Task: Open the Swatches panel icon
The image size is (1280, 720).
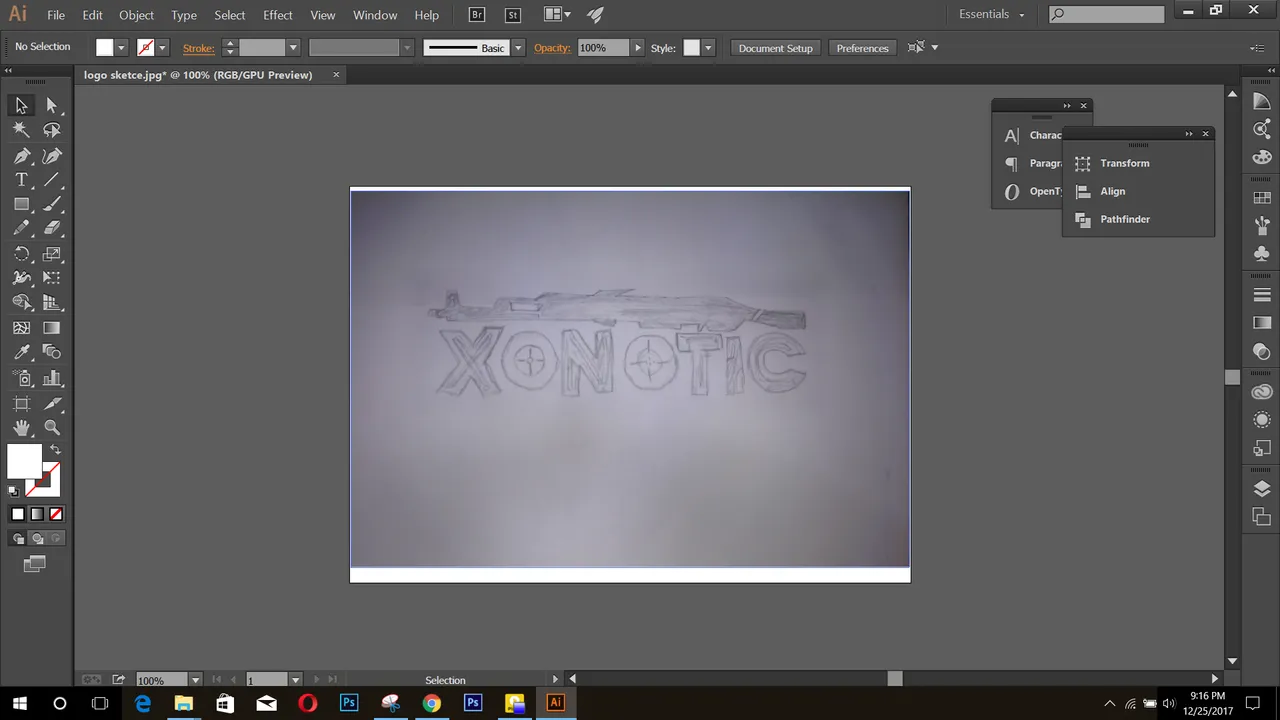Action: pos(1262,198)
